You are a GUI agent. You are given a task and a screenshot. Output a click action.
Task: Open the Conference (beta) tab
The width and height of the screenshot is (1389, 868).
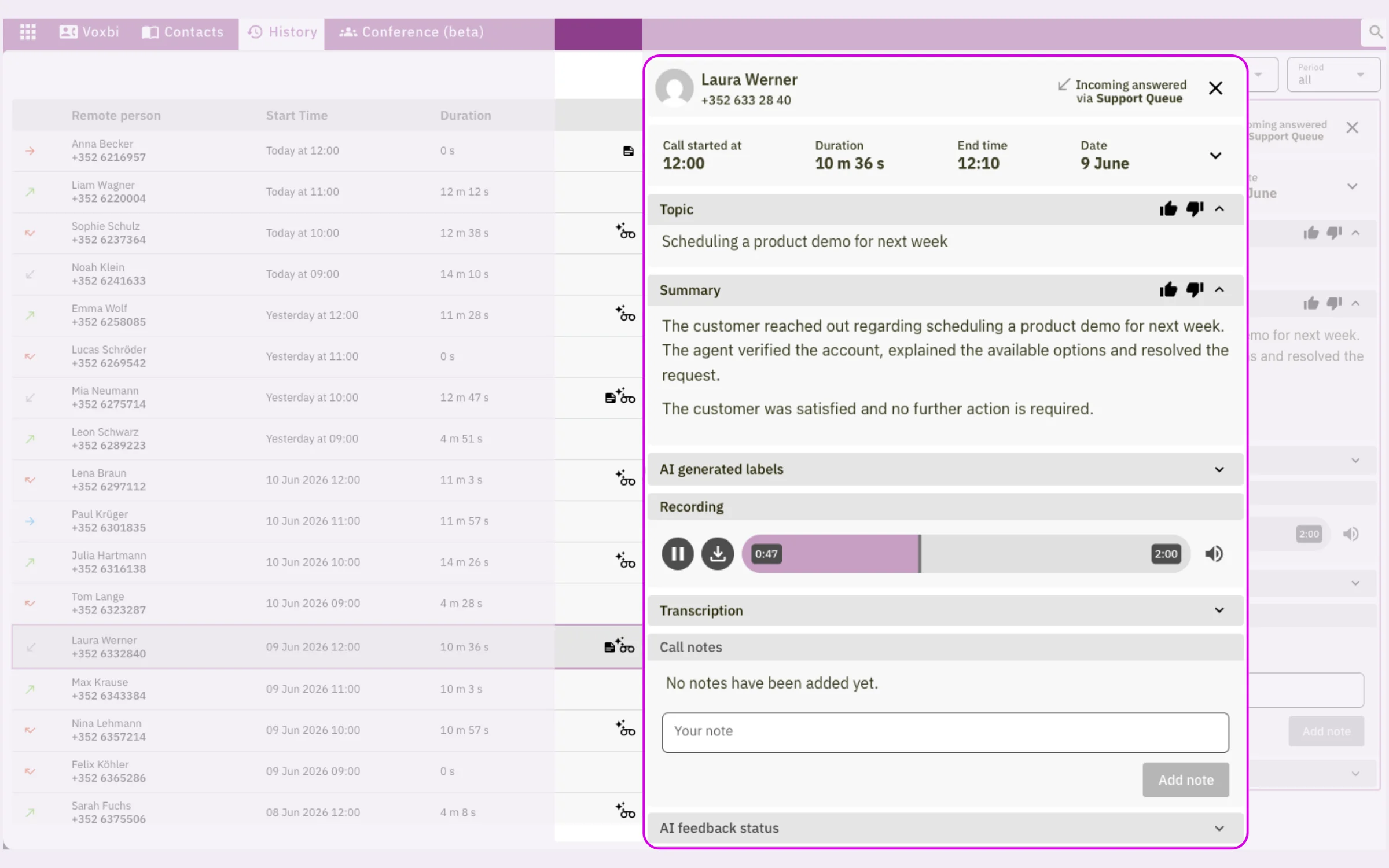pyautogui.click(x=411, y=32)
